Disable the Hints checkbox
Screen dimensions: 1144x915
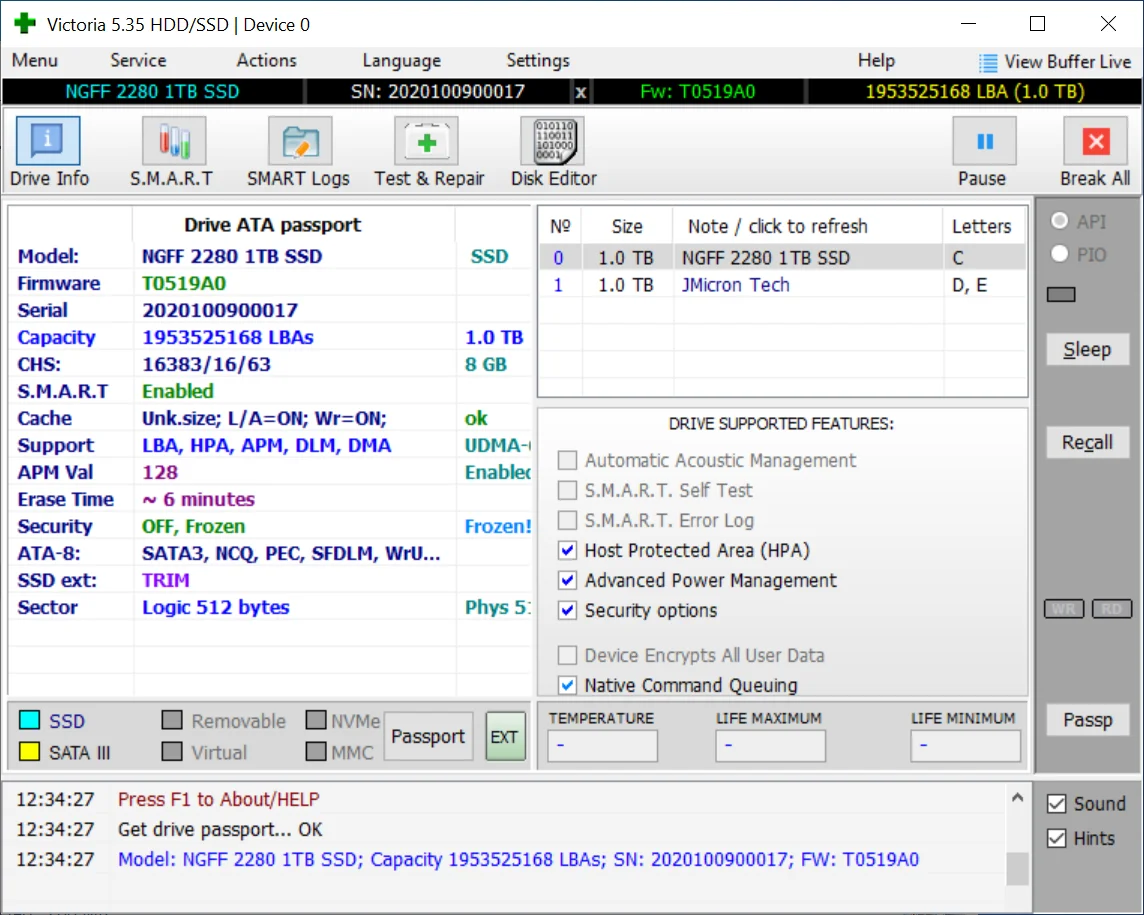click(x=1056, y=838)
